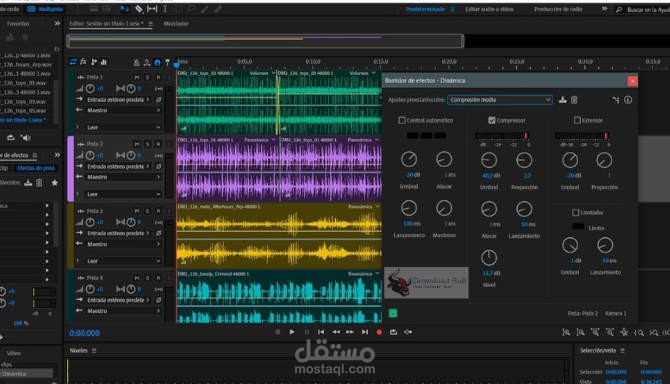
Task: Click the fx effects icon above tracks
Action: click(83, 62)
